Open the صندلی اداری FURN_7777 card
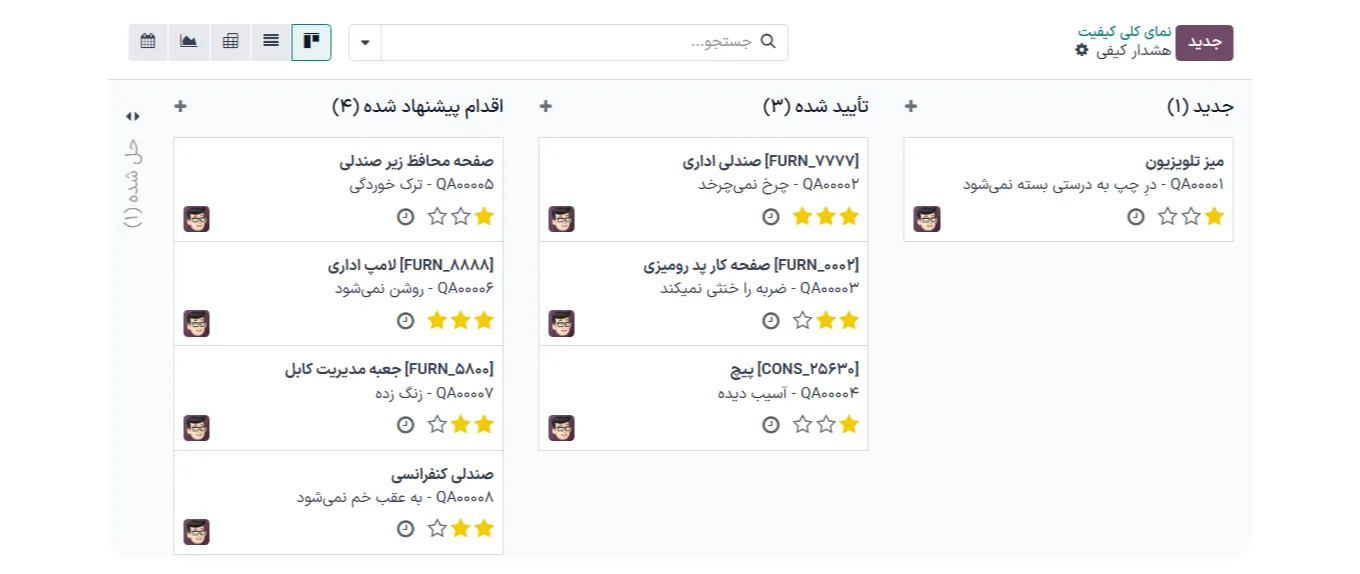 [770, 161]
